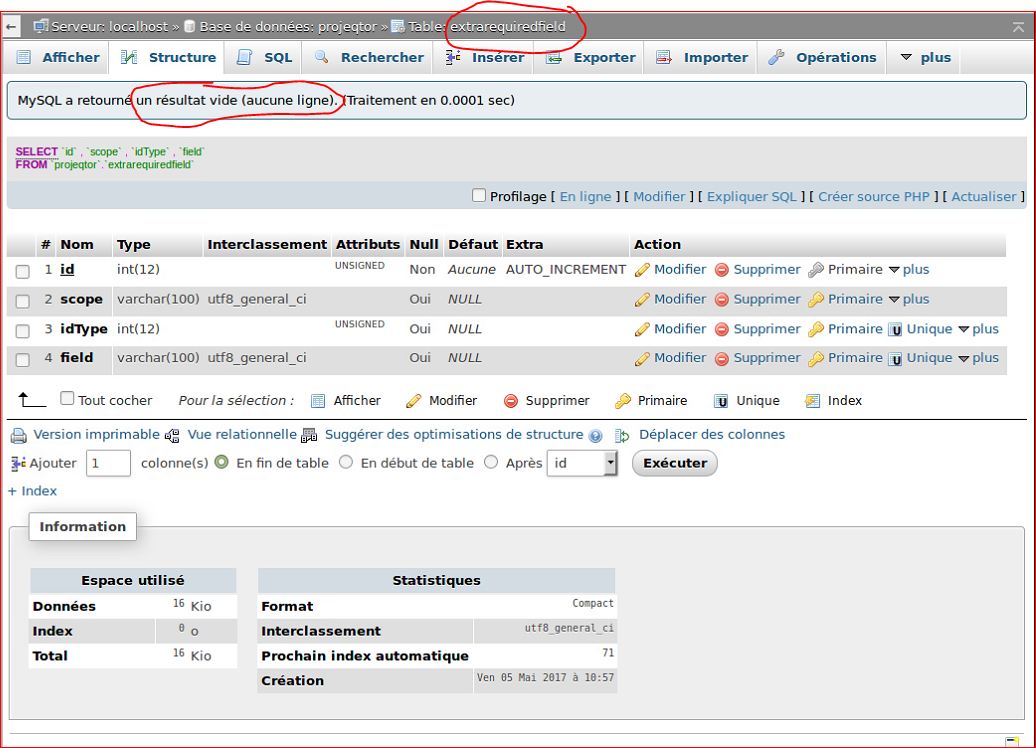Click the number of columns input field
1036x748 pixels.
[108, 463]
